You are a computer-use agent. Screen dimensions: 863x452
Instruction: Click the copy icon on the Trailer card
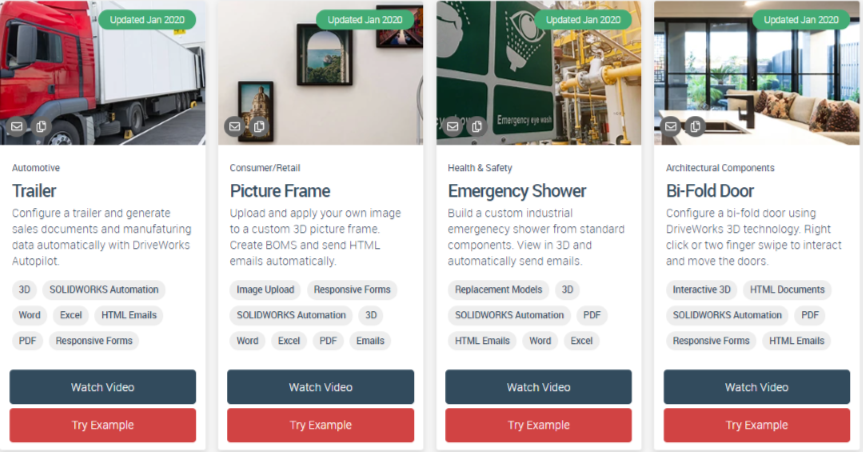(x=41, y=127)
